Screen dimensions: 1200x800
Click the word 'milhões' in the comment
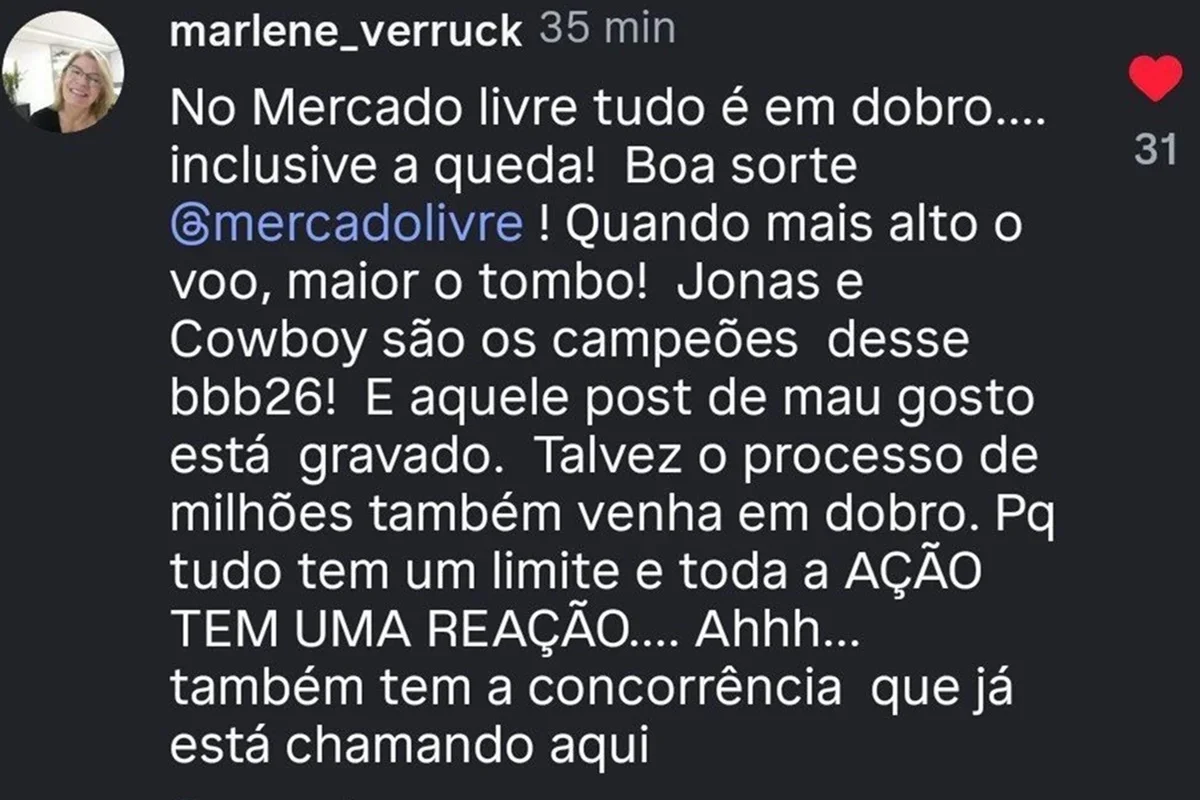click(261, 513)
